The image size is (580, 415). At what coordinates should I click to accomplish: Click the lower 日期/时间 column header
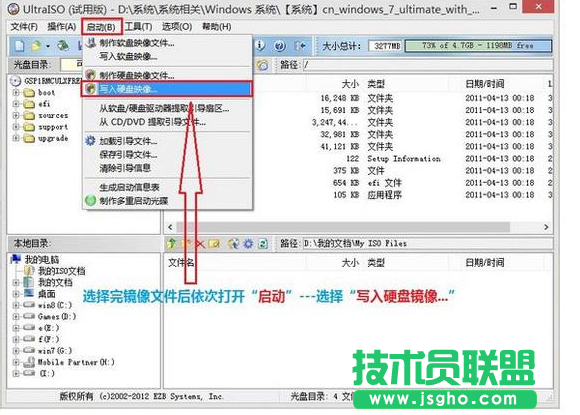[x=485, y=263]
